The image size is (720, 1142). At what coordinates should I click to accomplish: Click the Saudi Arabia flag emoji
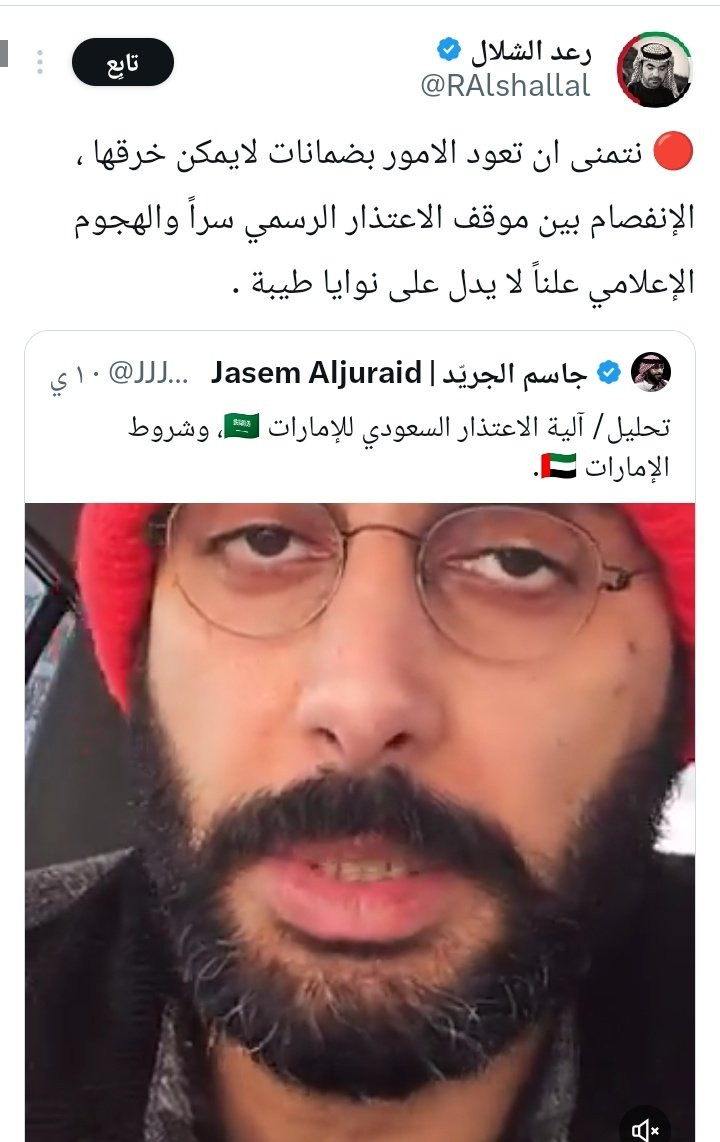pos(241,427)
